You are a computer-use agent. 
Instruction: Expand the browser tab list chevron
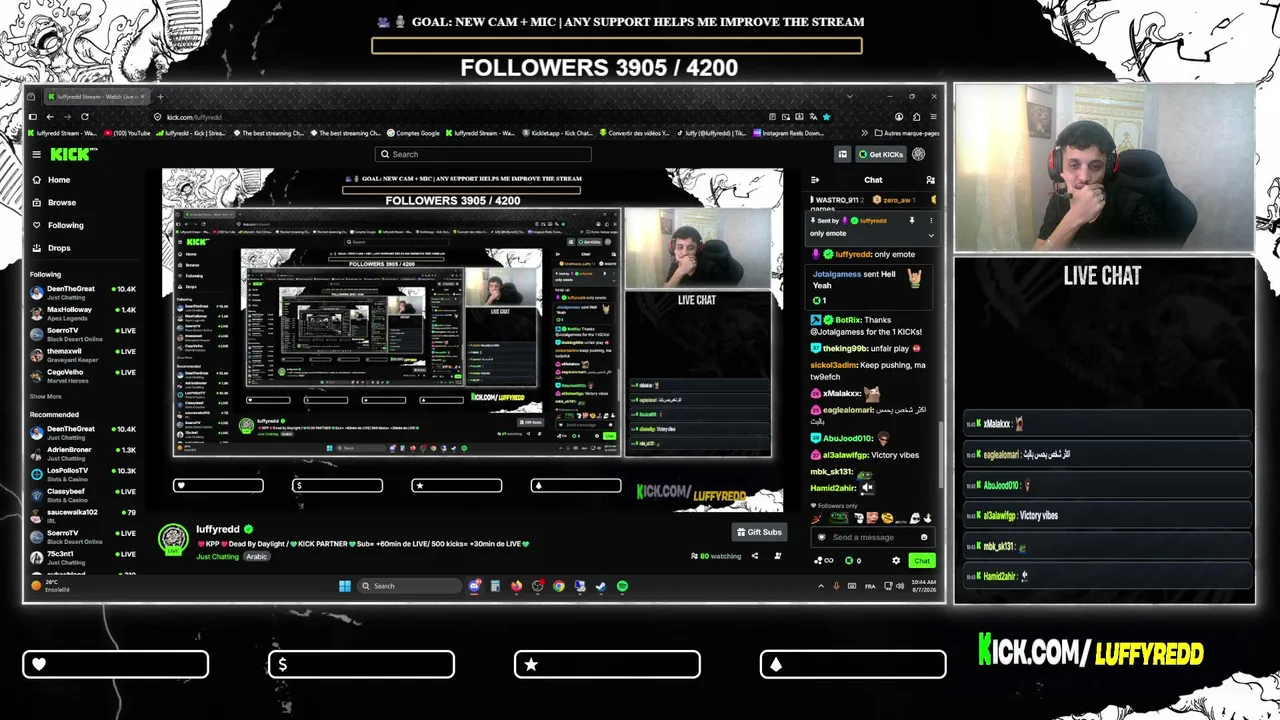[850, 97]
